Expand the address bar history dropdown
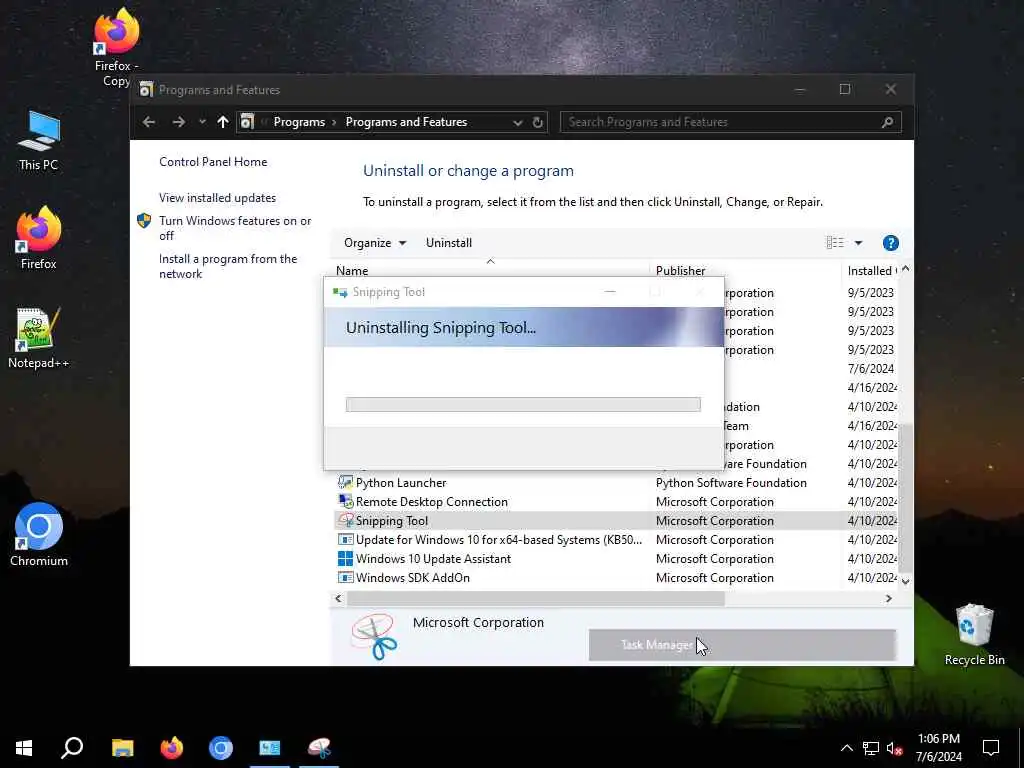Screen dimensions: 1024x768 [x=517, y=122]
